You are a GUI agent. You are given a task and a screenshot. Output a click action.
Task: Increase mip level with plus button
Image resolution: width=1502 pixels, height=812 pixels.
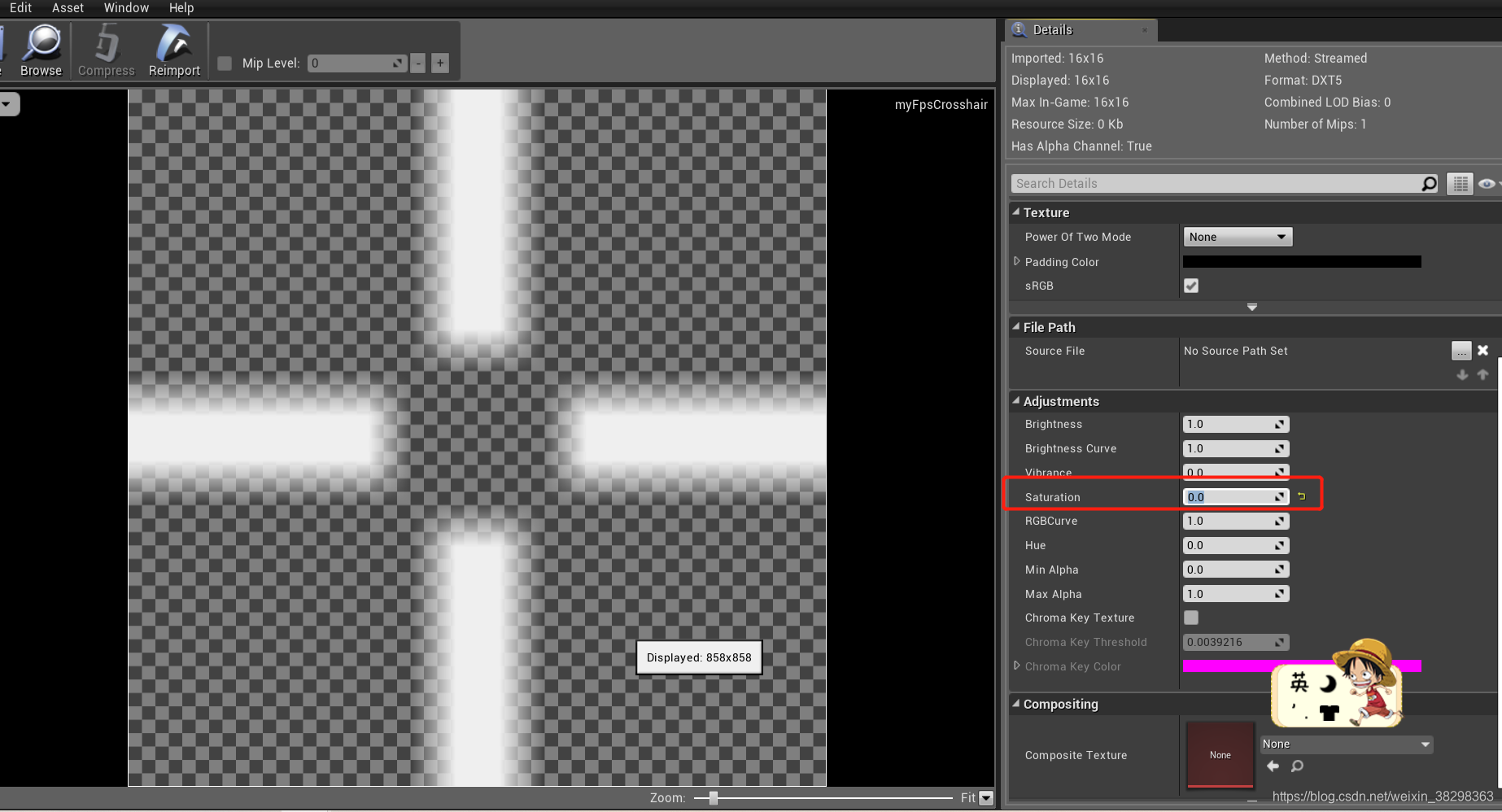(x=440, y=63)
